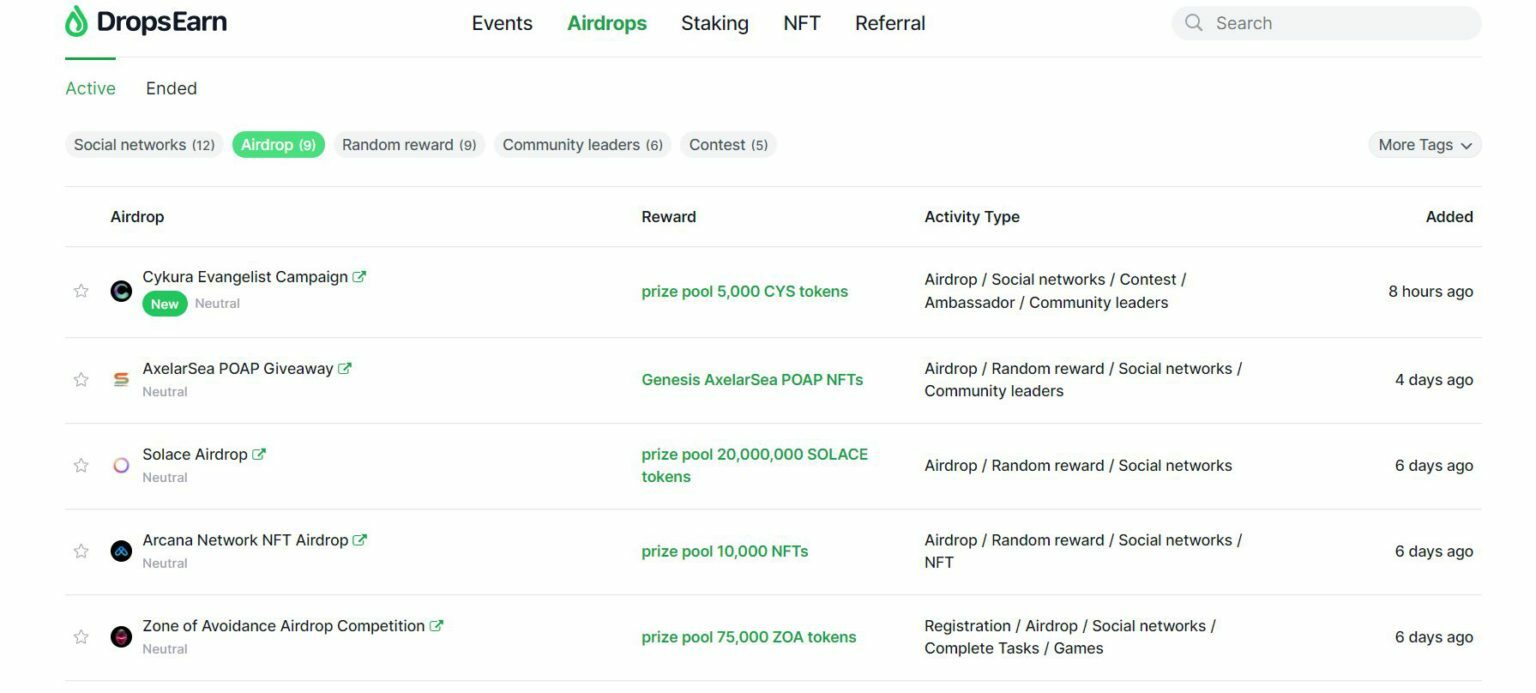Click the Added column header
Screen dimensions: 1536x693
coord(1449,217)
